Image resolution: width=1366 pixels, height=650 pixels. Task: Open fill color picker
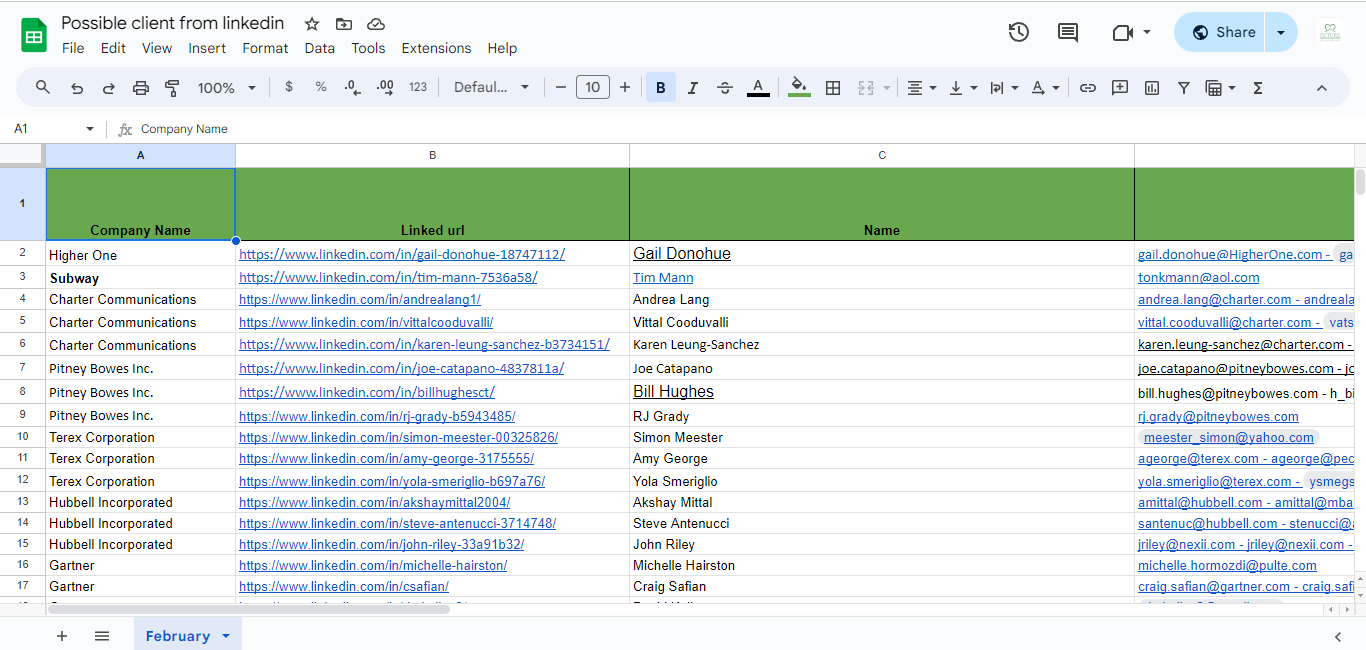[x=799, y=88]
